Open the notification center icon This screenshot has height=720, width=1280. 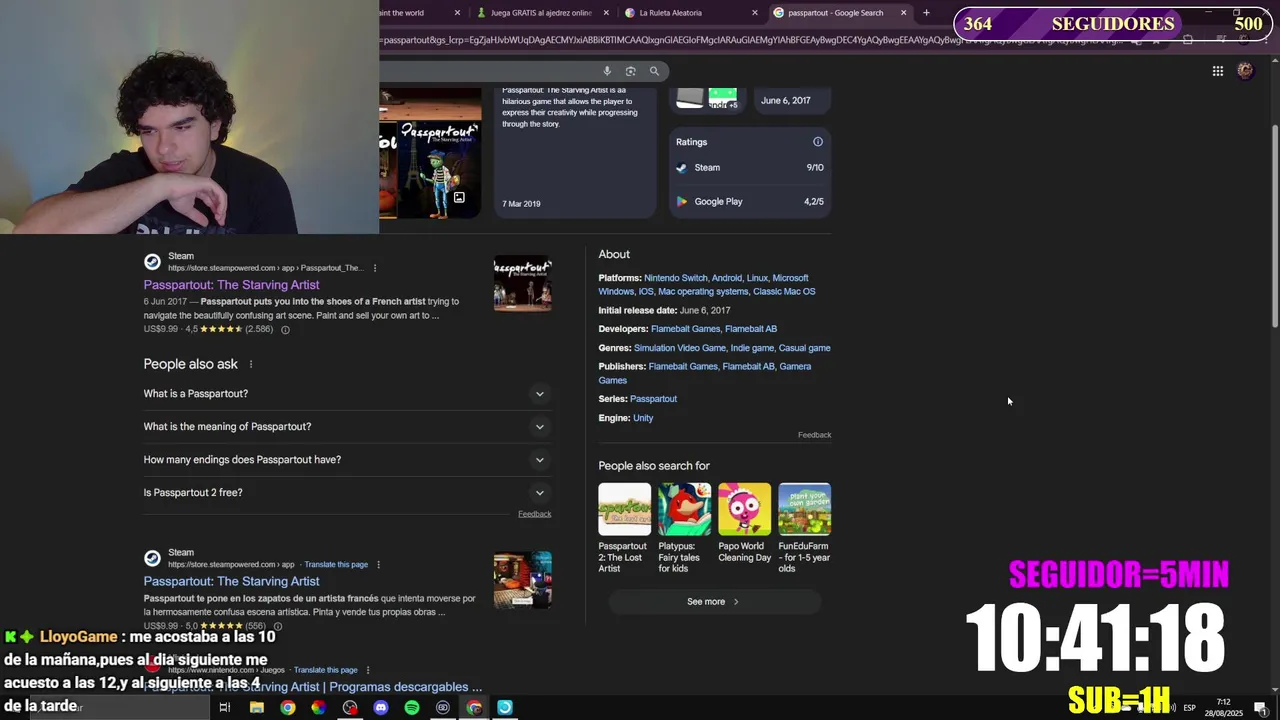coord(1260,708)
